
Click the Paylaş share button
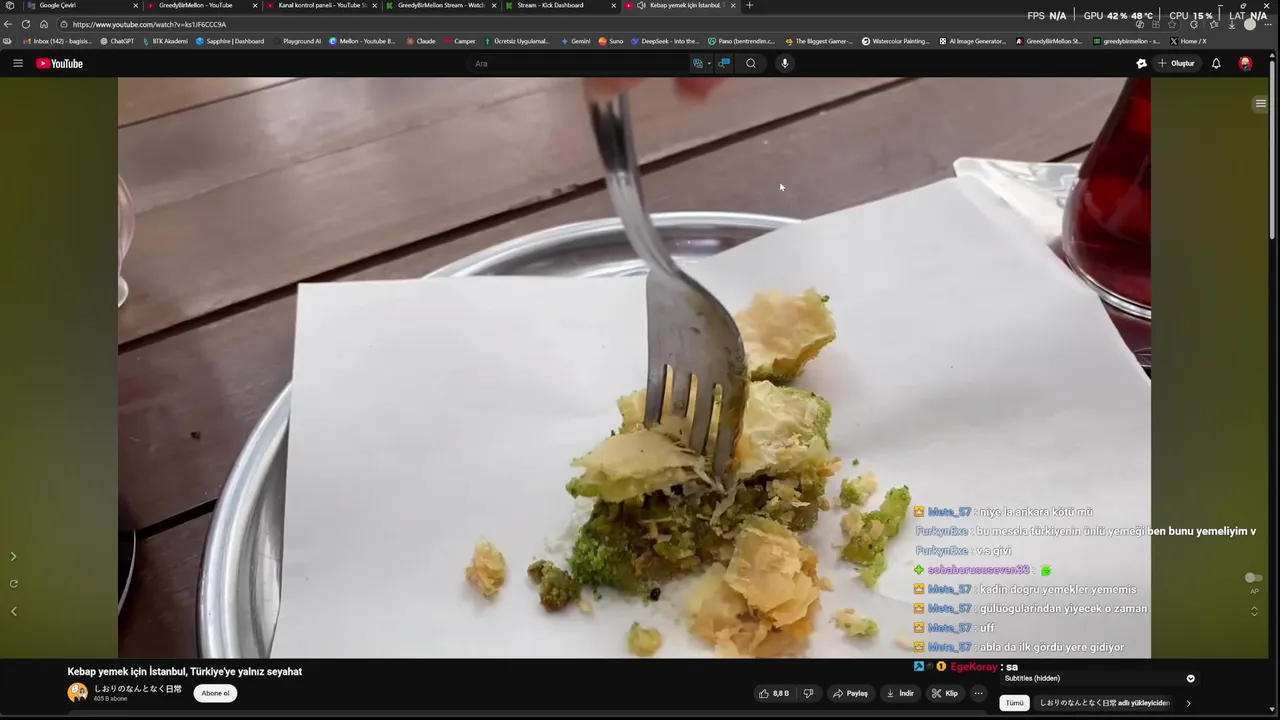coord(851,693)
